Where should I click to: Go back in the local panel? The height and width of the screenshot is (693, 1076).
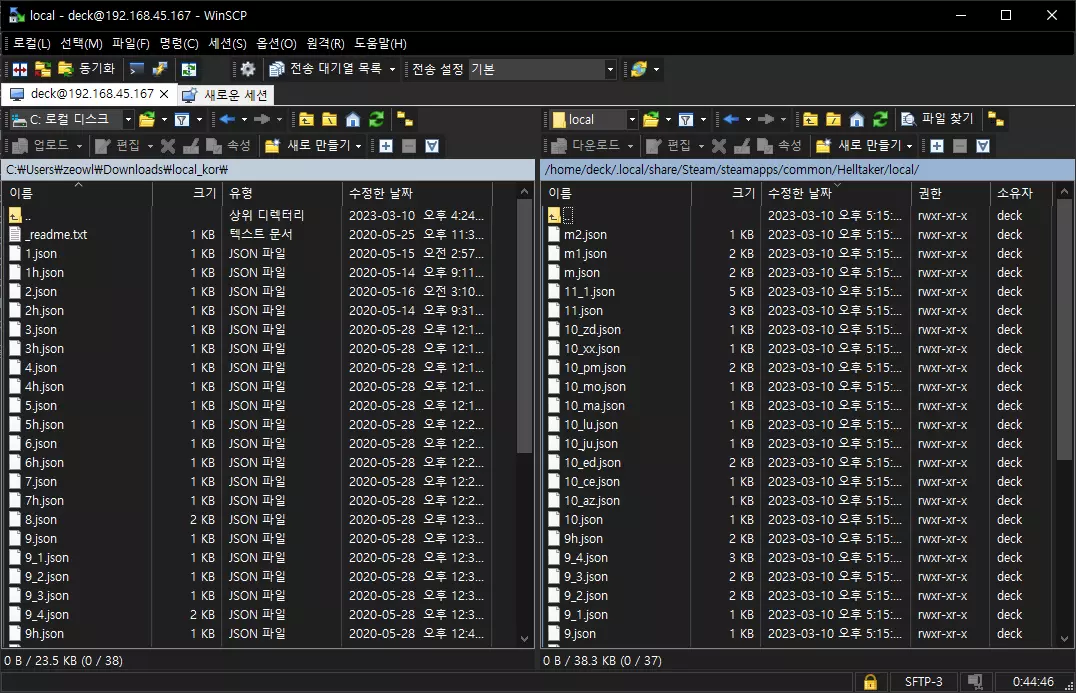click(x=227, y=120)
